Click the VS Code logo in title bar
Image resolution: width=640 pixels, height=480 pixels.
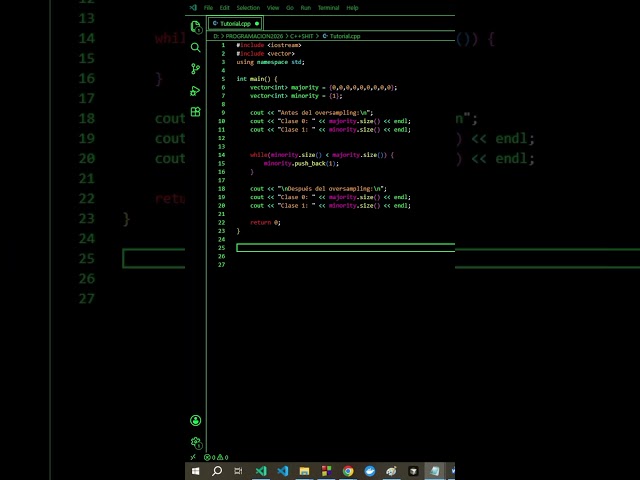click(193, 8)
